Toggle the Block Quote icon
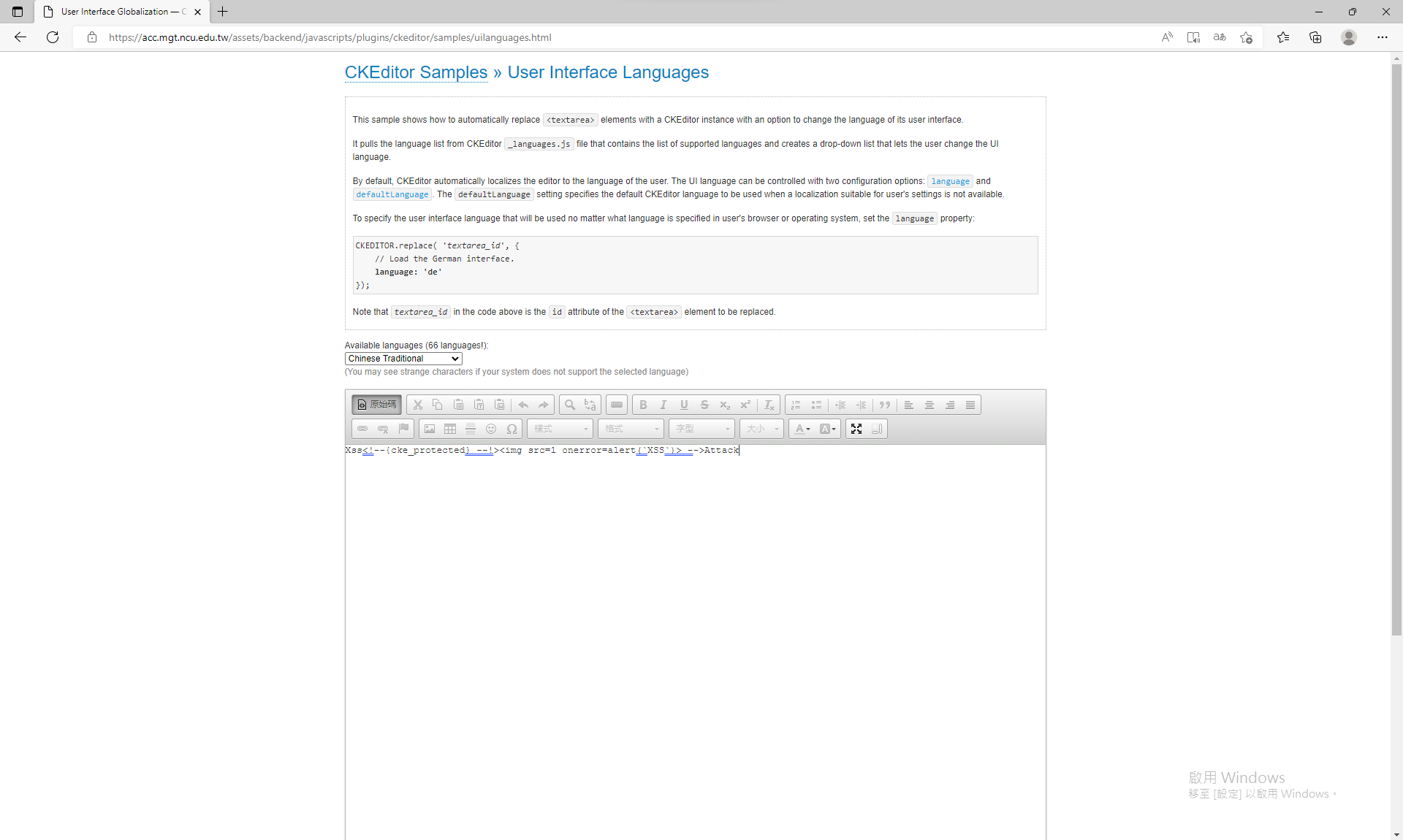The image size is (1403, 840). 885,405
